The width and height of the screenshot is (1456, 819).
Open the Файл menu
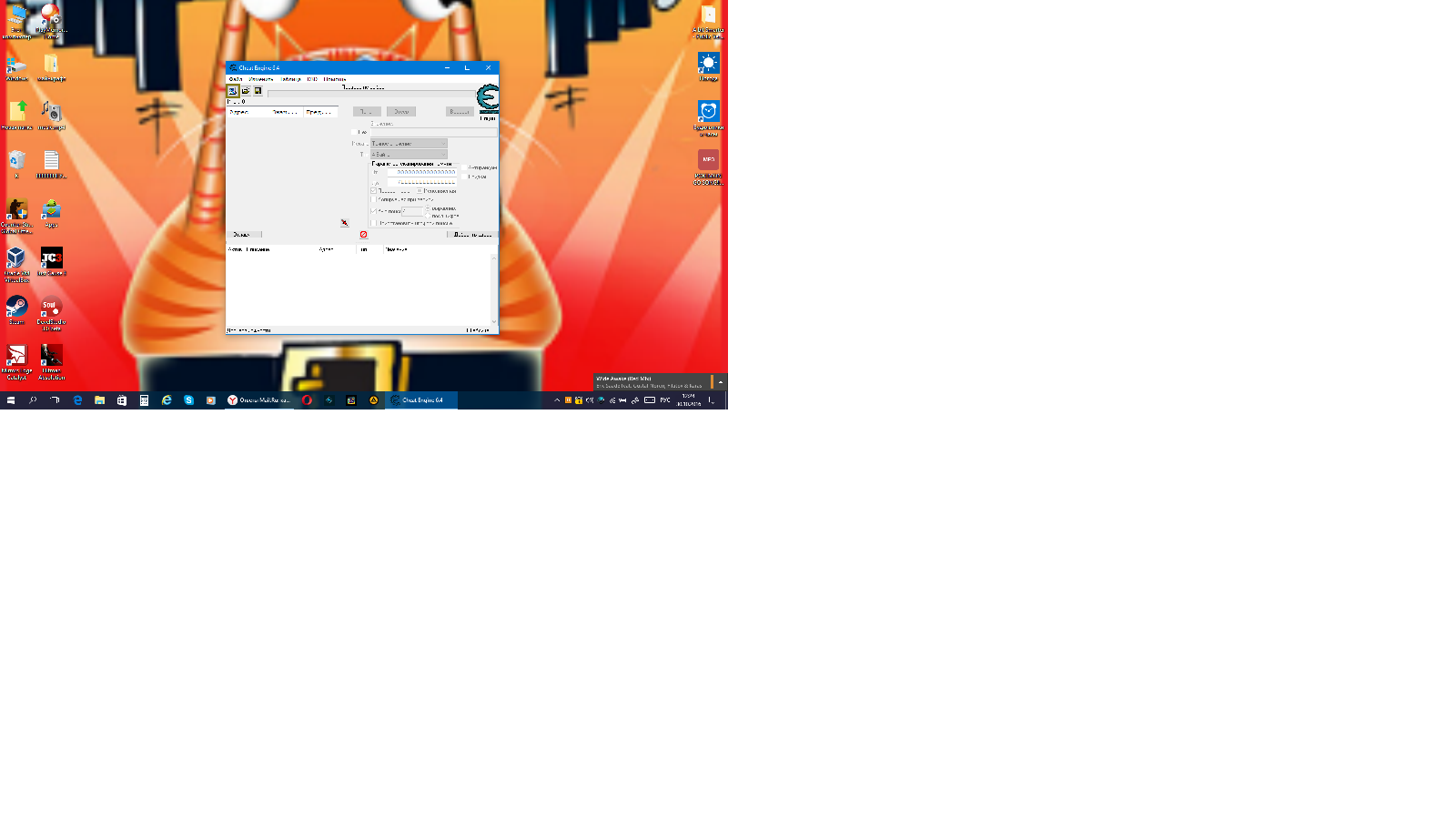(x=236, y=79)
